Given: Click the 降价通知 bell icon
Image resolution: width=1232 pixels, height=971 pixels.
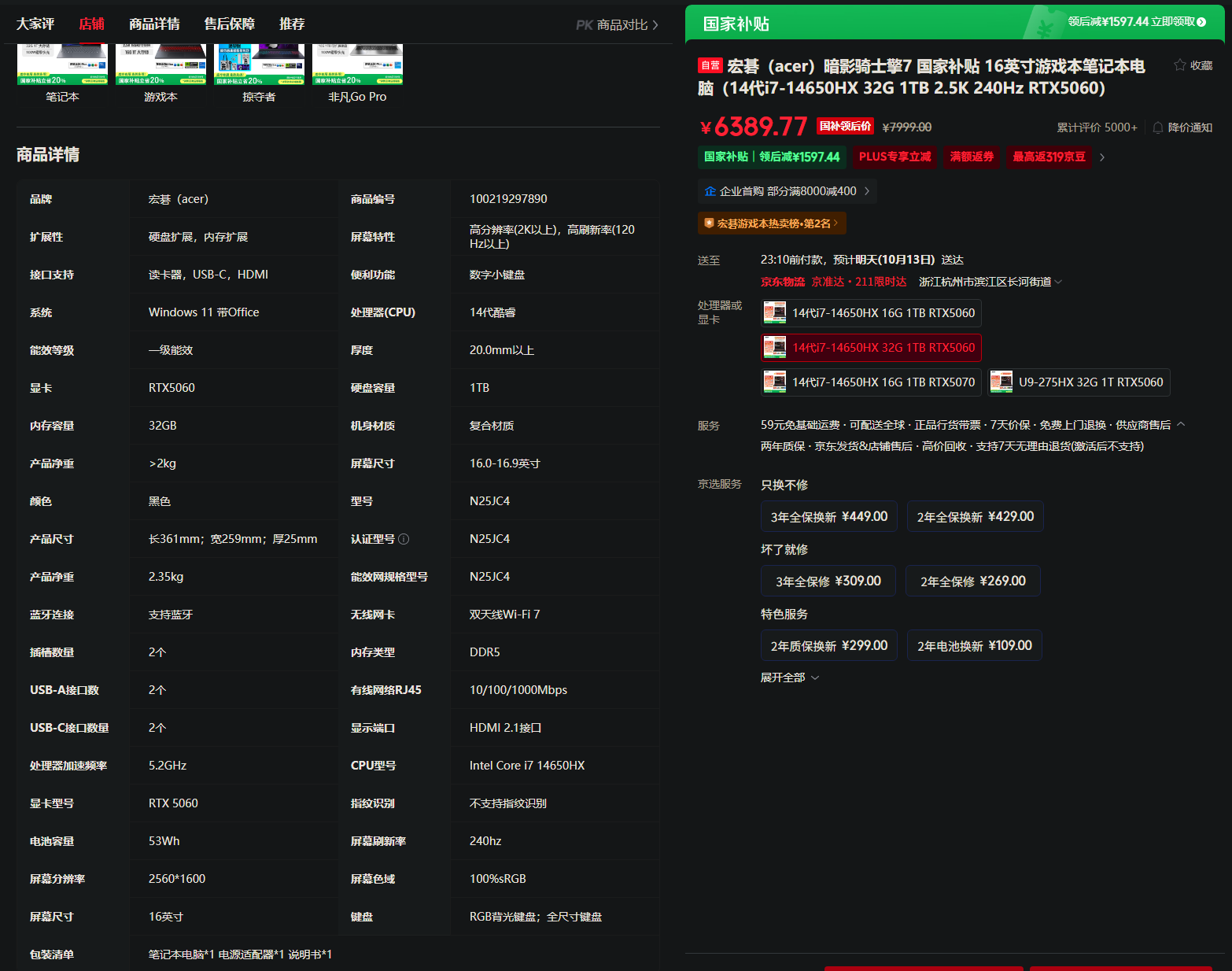Looking at the screenshot, I should click(1158, 127).
